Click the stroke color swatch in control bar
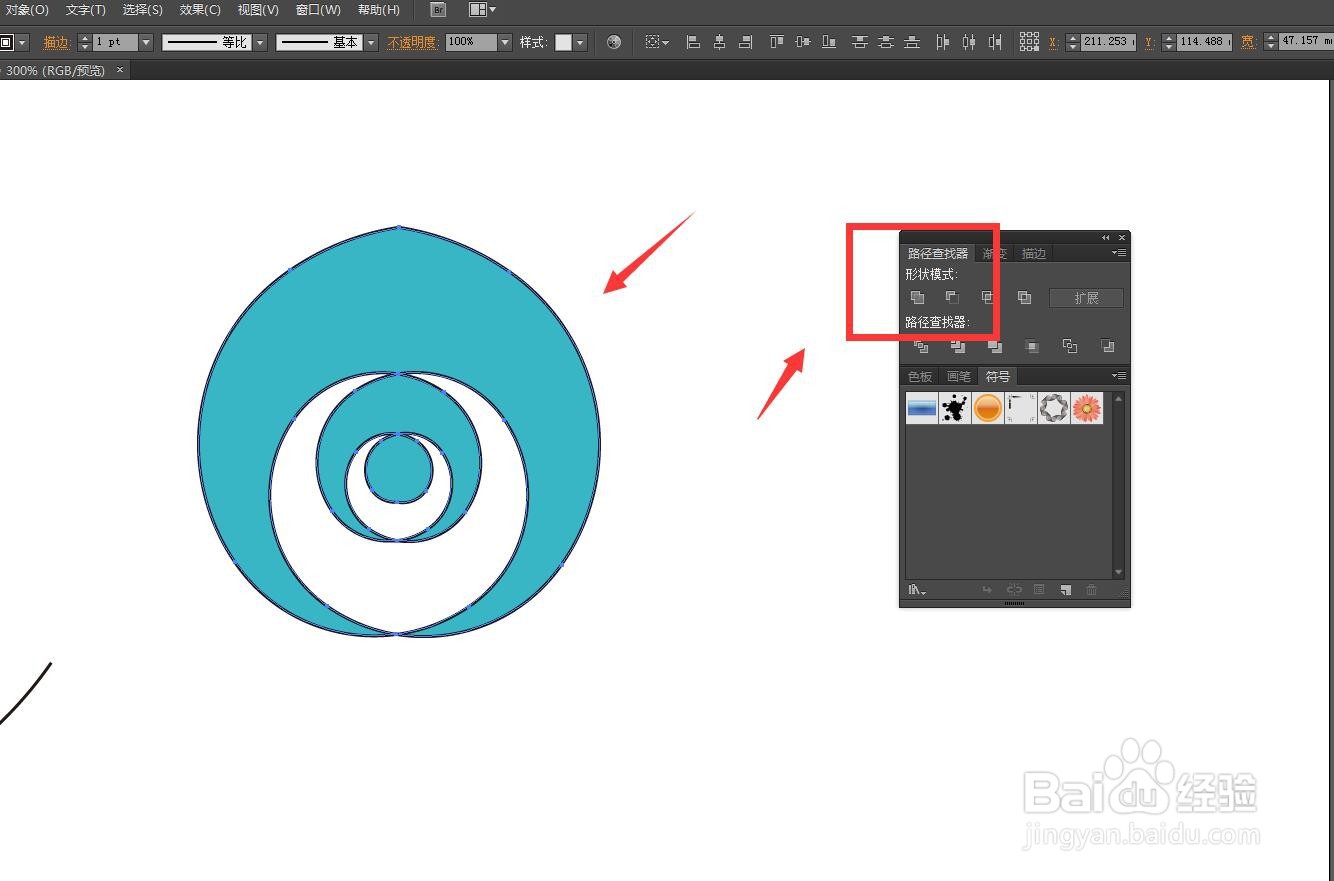The height and width of the screenshot is (881, 1334). [x=7, y=42]
